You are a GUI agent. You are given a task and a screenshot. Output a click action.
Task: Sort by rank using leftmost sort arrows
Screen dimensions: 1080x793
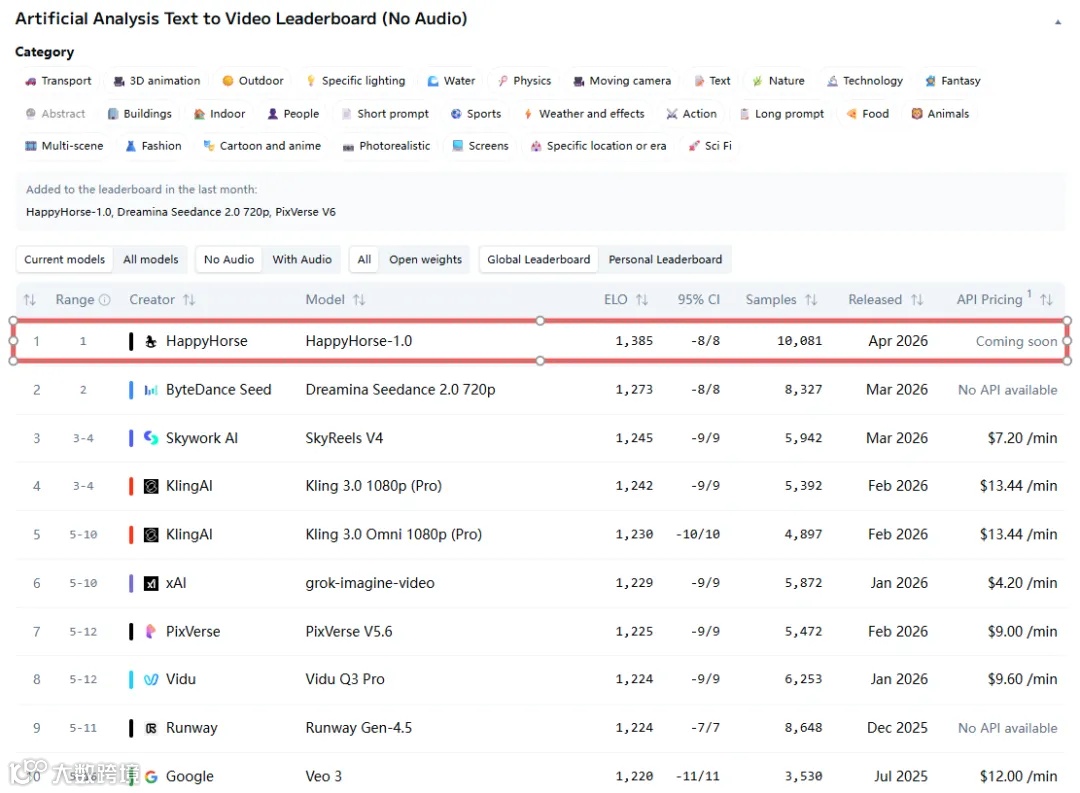(30, 300)
